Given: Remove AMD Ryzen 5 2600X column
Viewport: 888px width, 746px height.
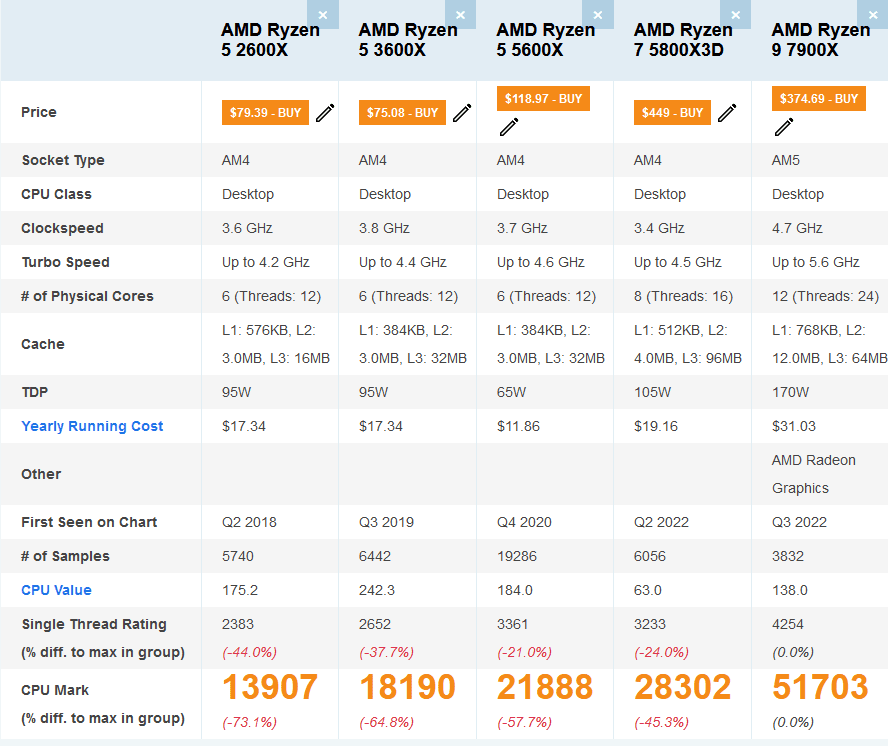Looking at the screenshot, I should (323, 15).
